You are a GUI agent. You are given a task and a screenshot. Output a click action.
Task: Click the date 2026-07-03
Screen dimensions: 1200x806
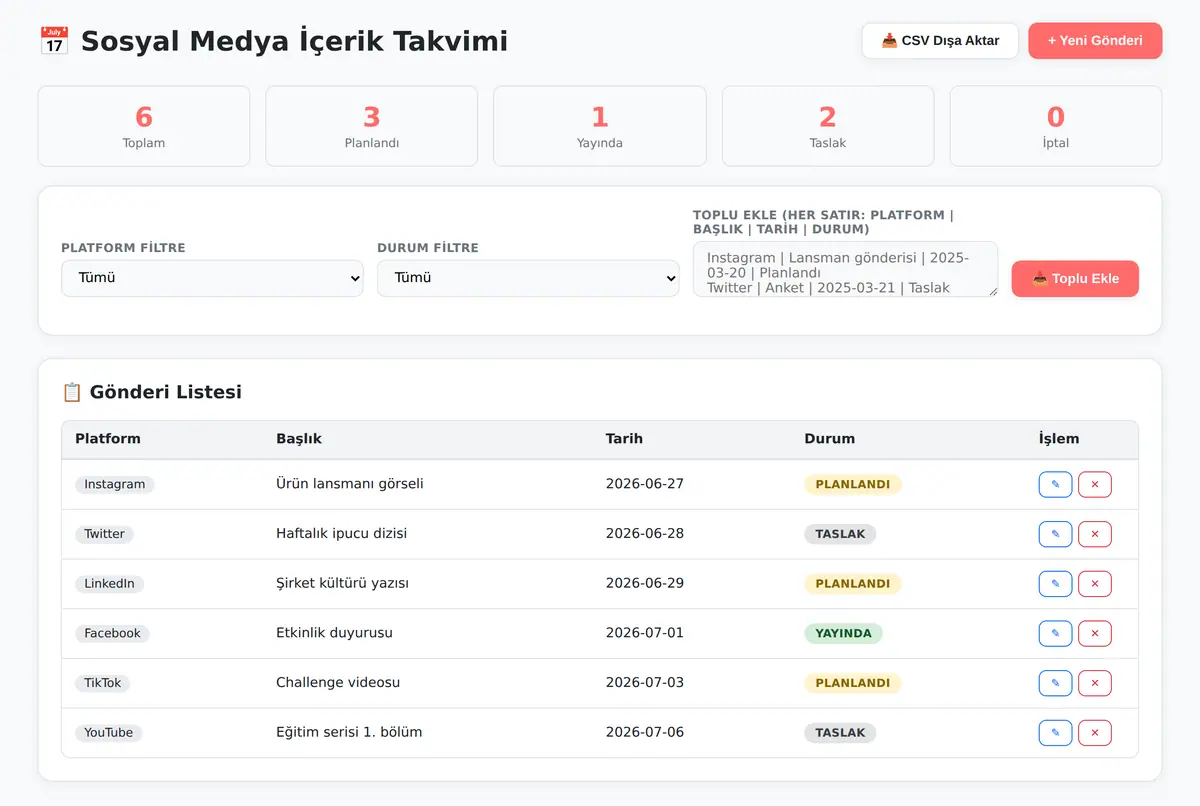645,683
